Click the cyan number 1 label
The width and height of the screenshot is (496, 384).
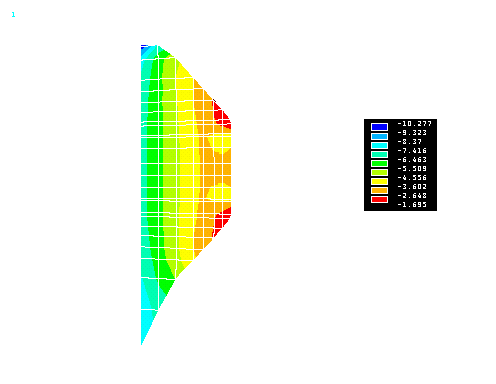click(x=13, y=15)
